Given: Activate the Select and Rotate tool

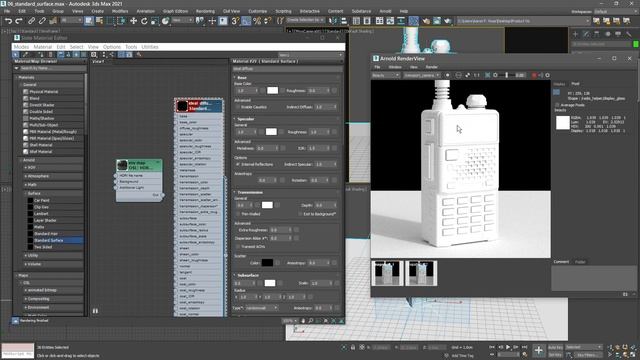Looking at the screenshot, I should (x=144, y=21).
